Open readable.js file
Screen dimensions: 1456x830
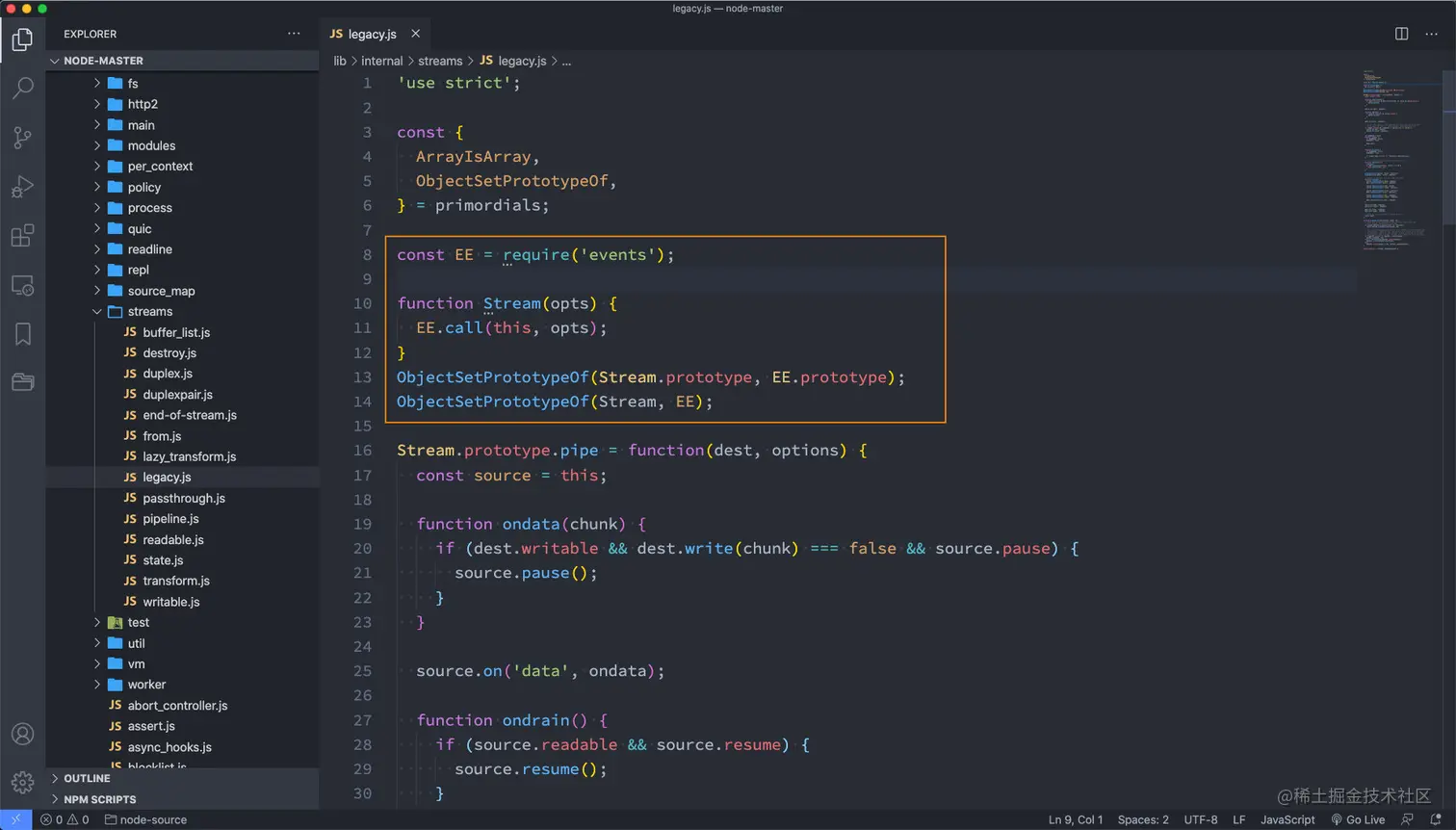pyautogui.click(x=183, y=540)
